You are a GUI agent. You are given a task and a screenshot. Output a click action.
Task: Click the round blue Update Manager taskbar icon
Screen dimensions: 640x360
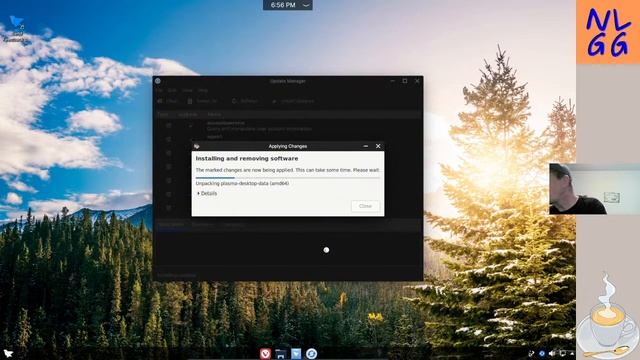[311, 353]
